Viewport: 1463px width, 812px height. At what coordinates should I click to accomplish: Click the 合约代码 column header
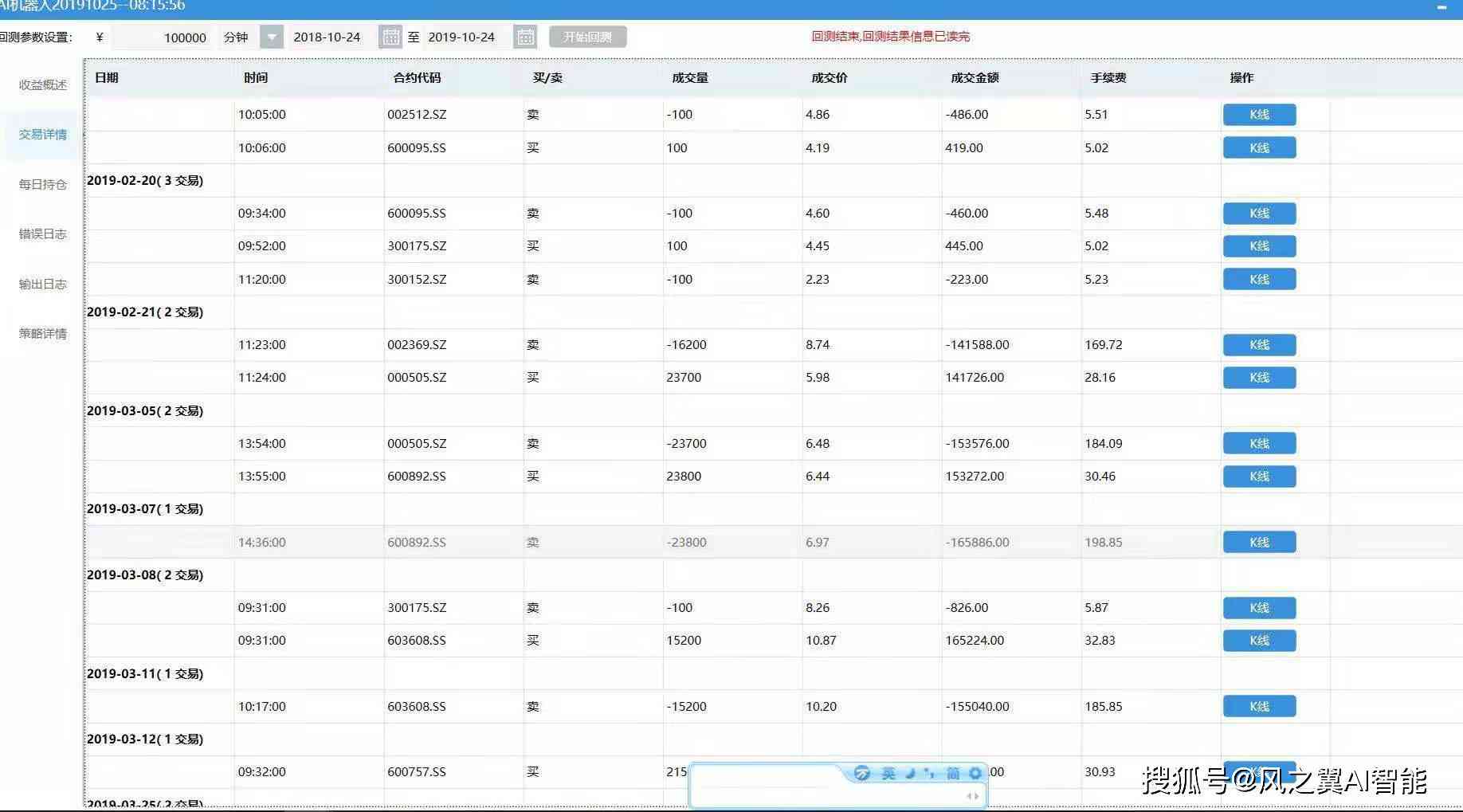[417, 78]
